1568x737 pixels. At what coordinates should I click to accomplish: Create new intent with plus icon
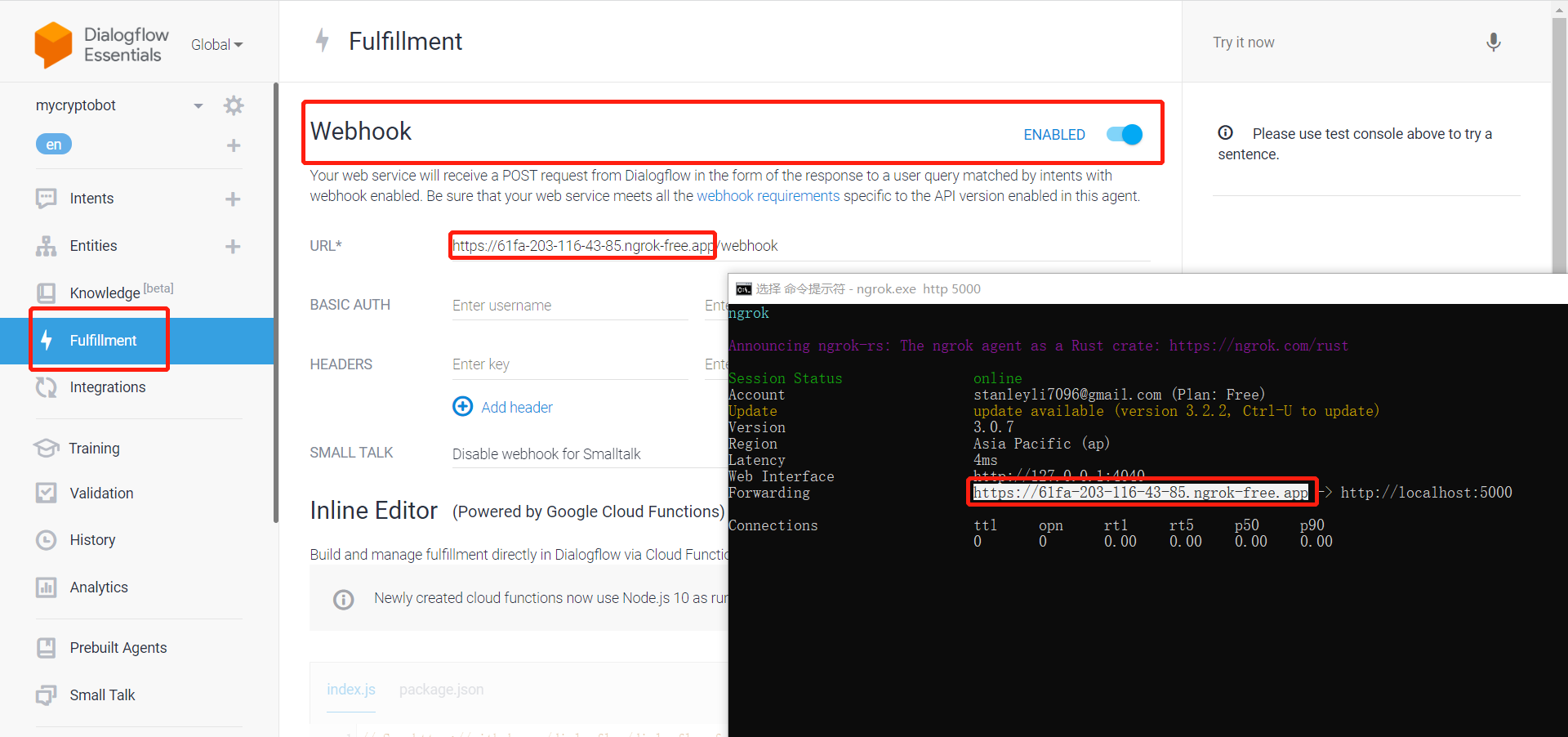tap(233, 199)
